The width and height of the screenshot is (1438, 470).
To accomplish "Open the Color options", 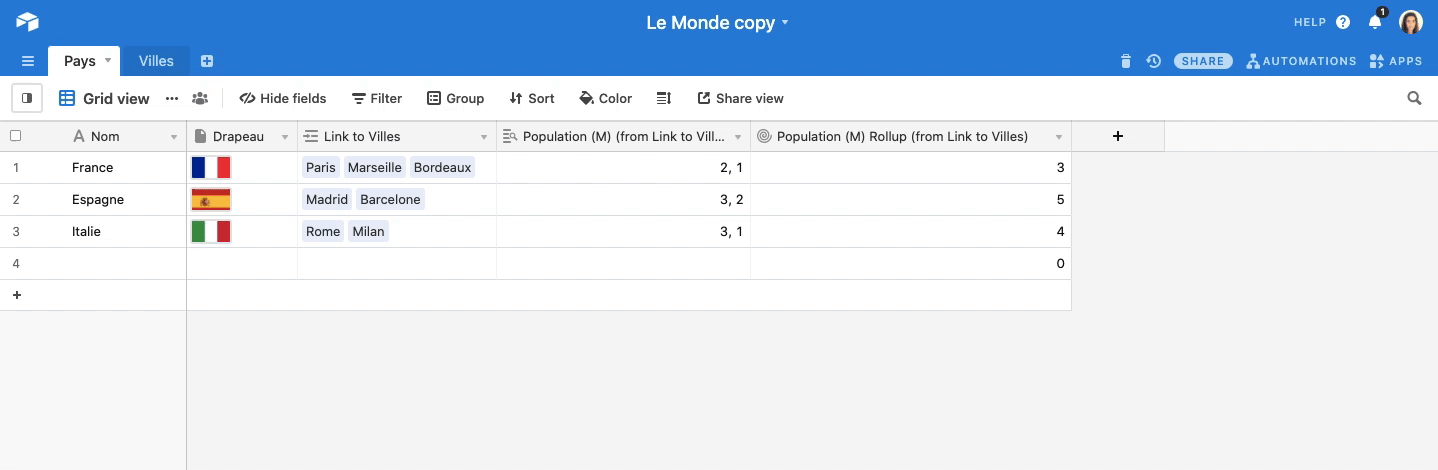I will coord(606,98).
